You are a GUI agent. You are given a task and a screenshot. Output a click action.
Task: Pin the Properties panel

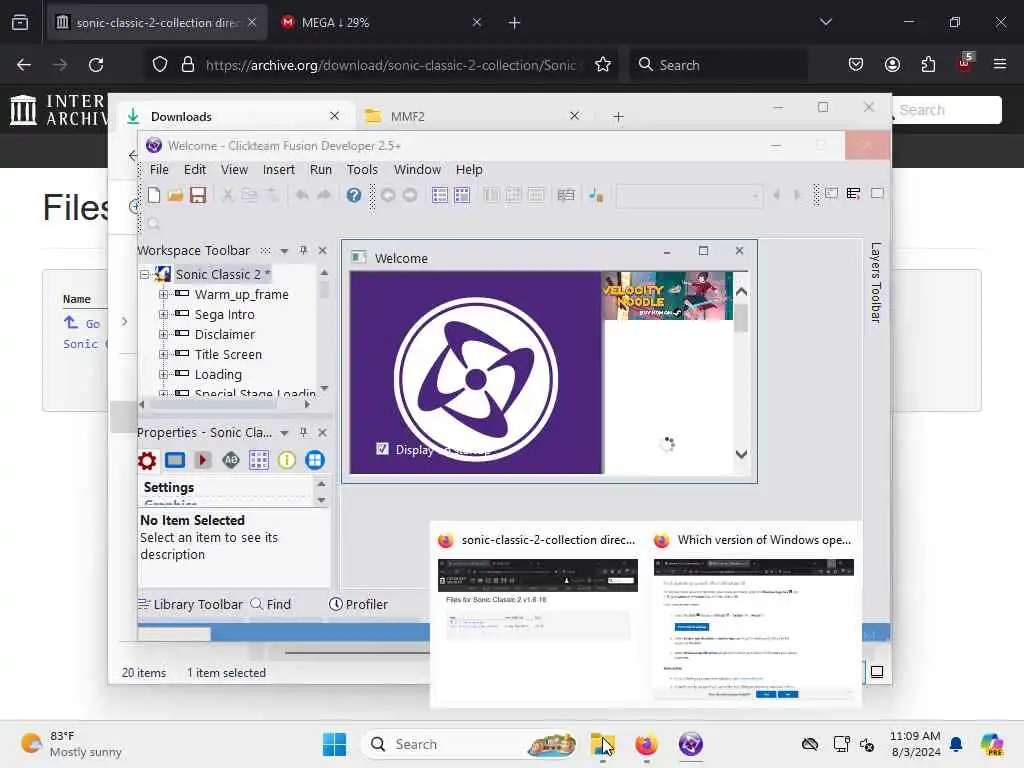(x=303, y=432)
